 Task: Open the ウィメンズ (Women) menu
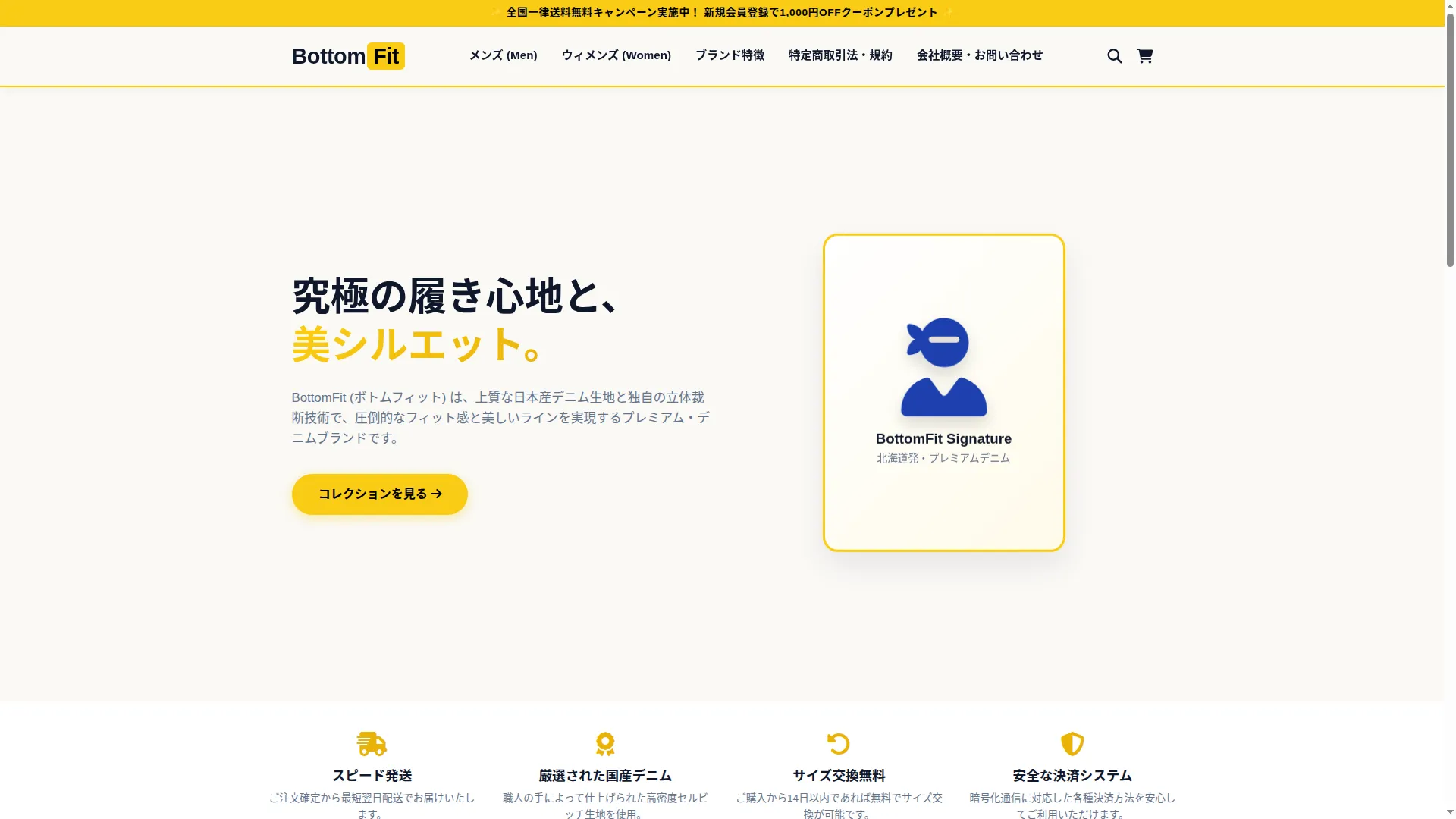pos(617,55)
